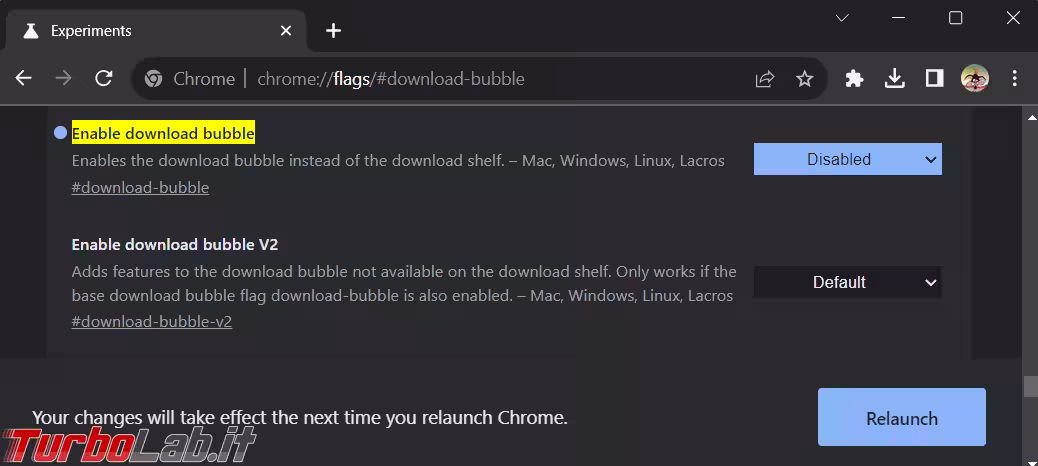Toggle the side panel icon
The width and height of the screenshot is (1038, 466).
click(934, 78)
